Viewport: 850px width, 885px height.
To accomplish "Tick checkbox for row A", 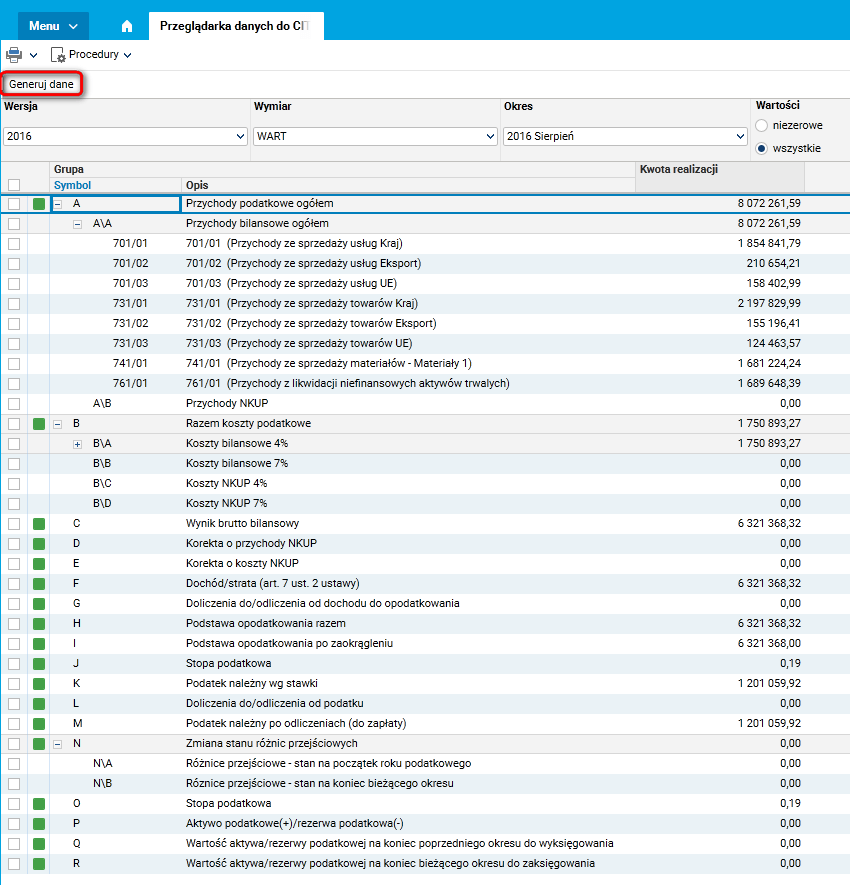I will pos(14,204).
